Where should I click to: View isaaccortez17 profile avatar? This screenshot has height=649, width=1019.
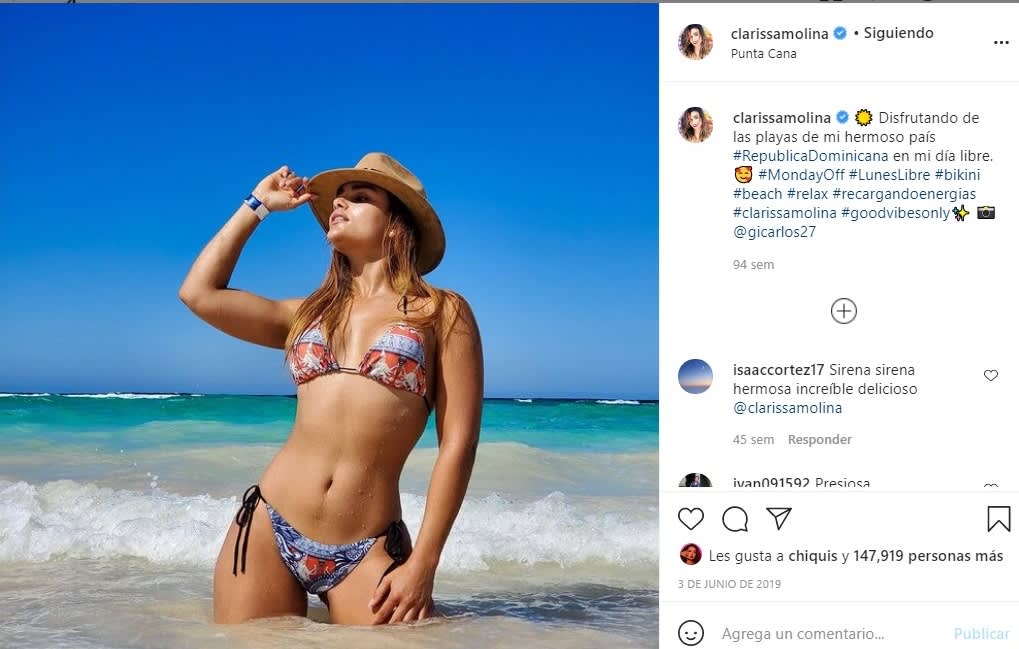[695, 376]
